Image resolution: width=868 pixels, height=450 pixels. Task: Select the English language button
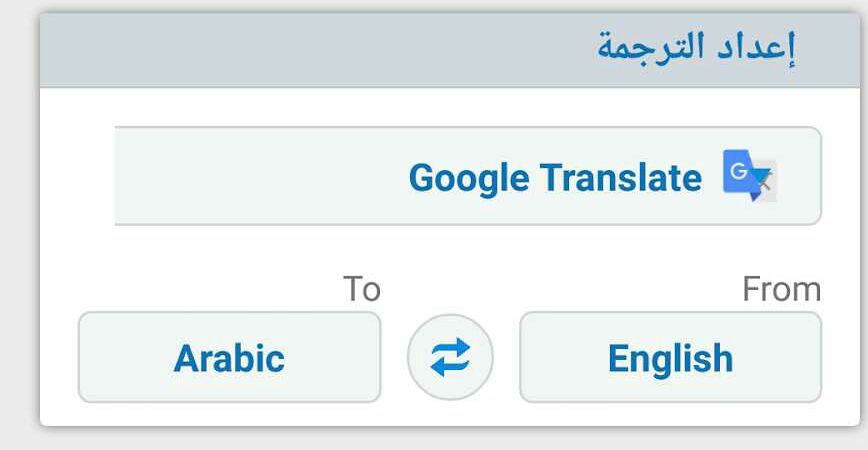point(670,357)
